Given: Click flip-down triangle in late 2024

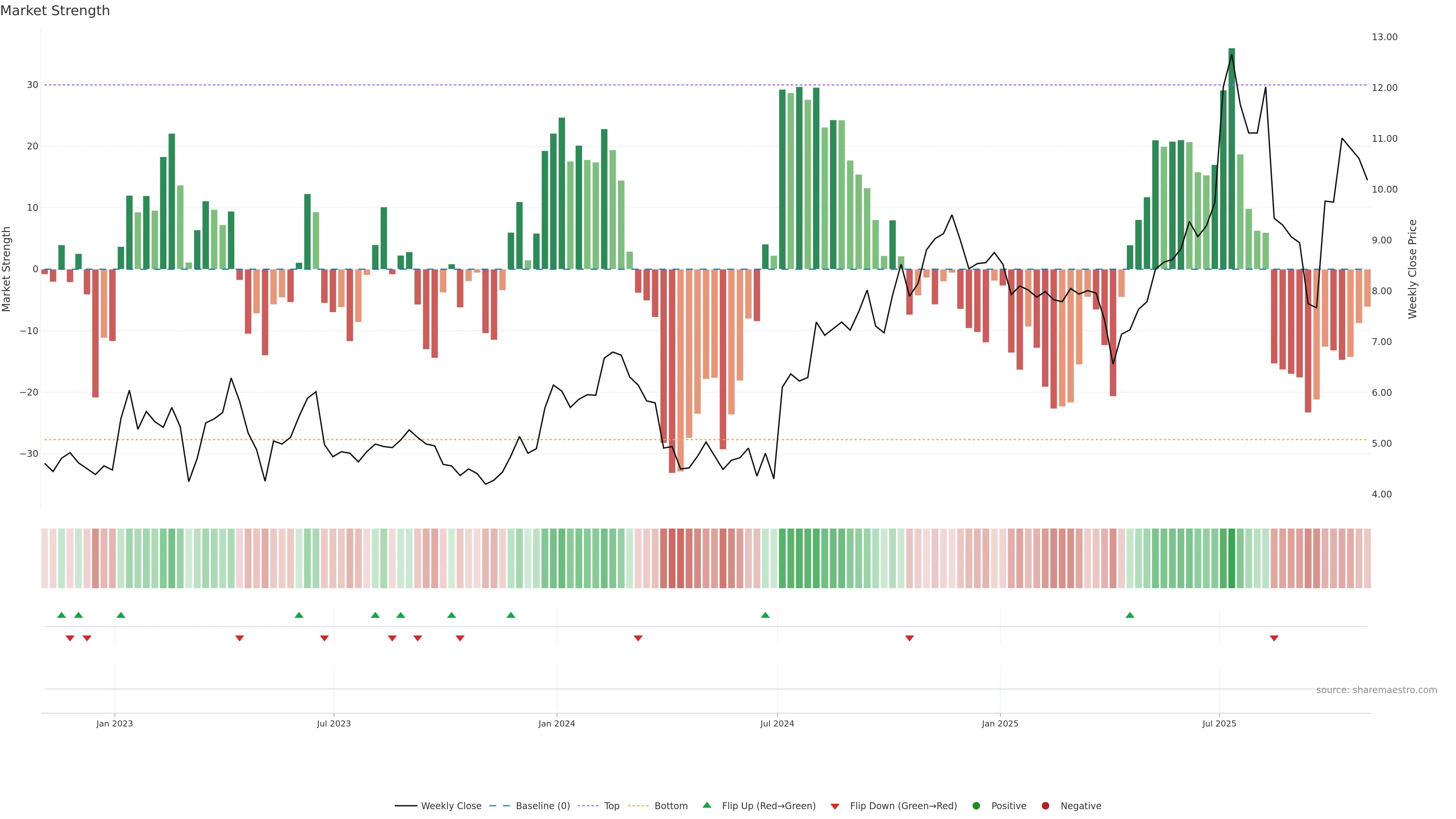Looking at the screenshot, I should (x=910, y=638).
